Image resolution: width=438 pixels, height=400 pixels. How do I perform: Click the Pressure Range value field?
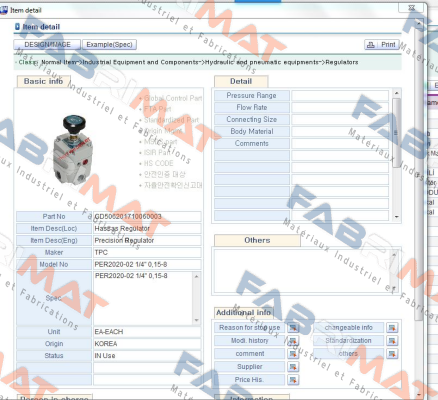click(x=340, y=95)
